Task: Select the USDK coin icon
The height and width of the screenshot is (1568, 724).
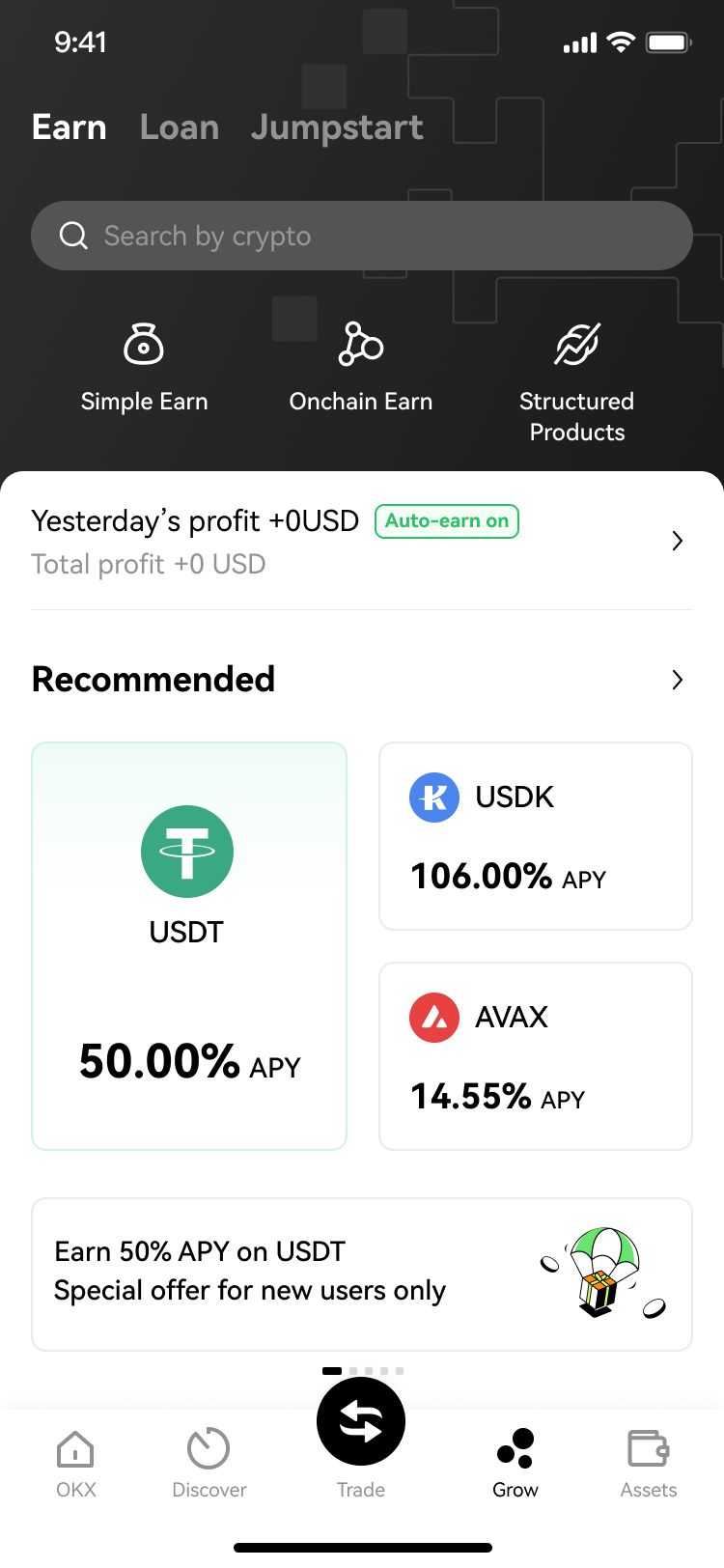Action: click(x=434, y=798)
